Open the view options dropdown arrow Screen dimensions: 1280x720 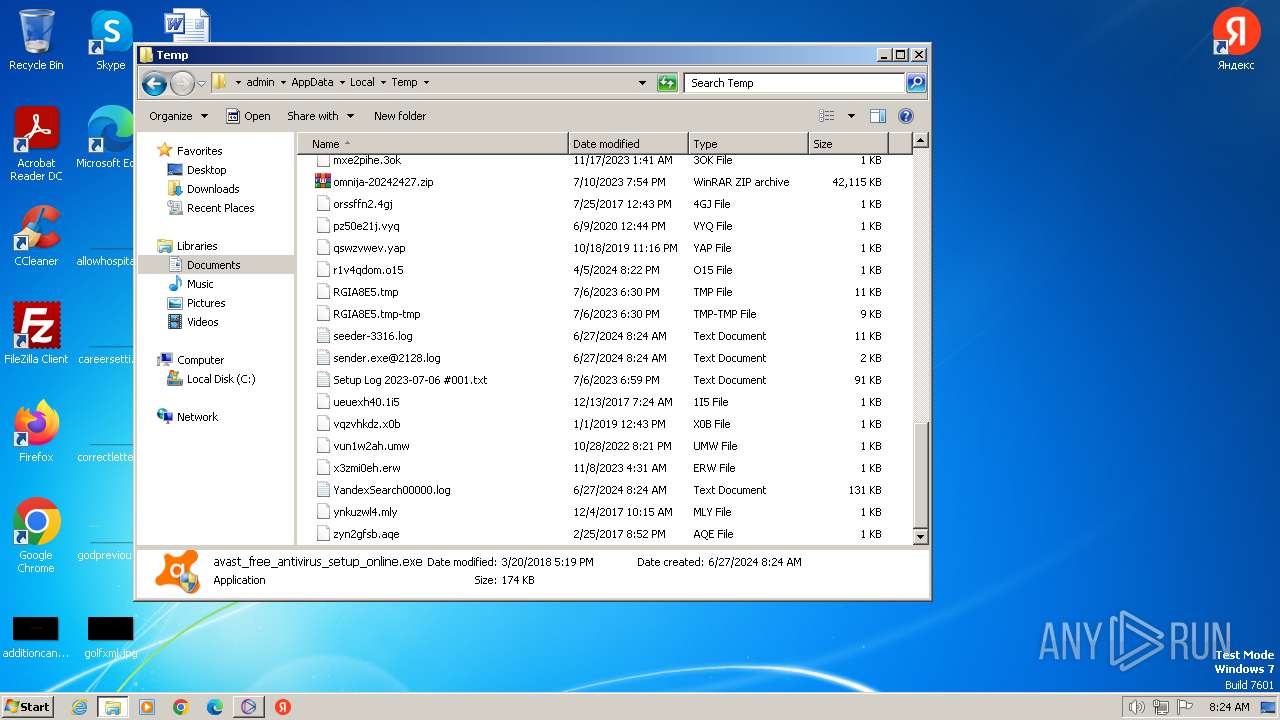click(851, 116)
